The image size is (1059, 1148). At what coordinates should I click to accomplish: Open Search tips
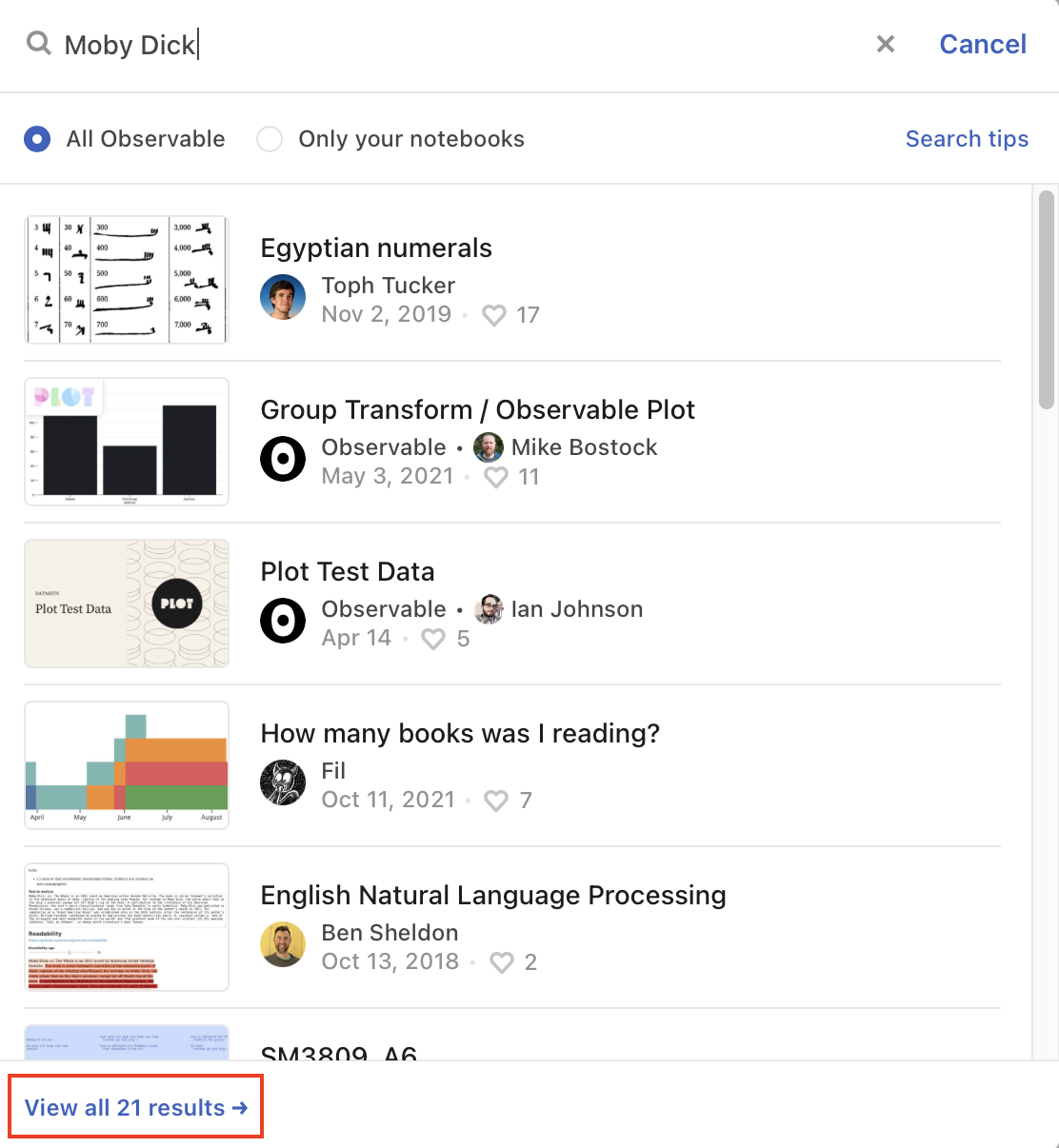967,139
